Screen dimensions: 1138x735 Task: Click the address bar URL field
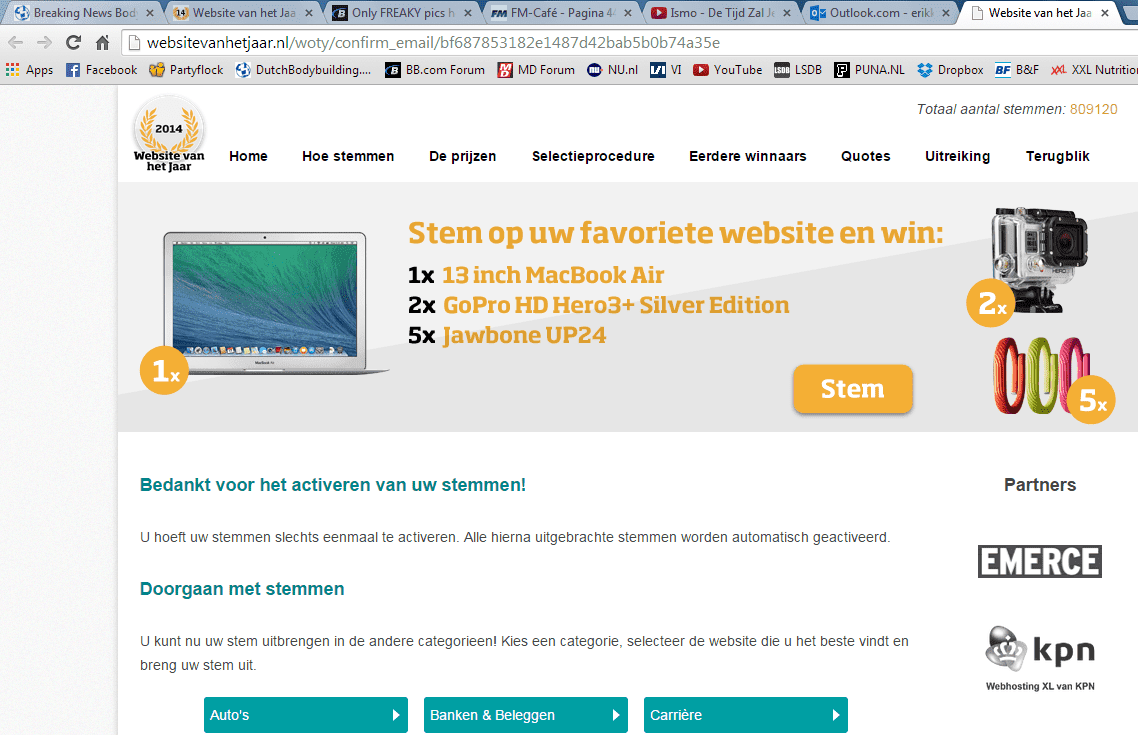tap(600, 43)
